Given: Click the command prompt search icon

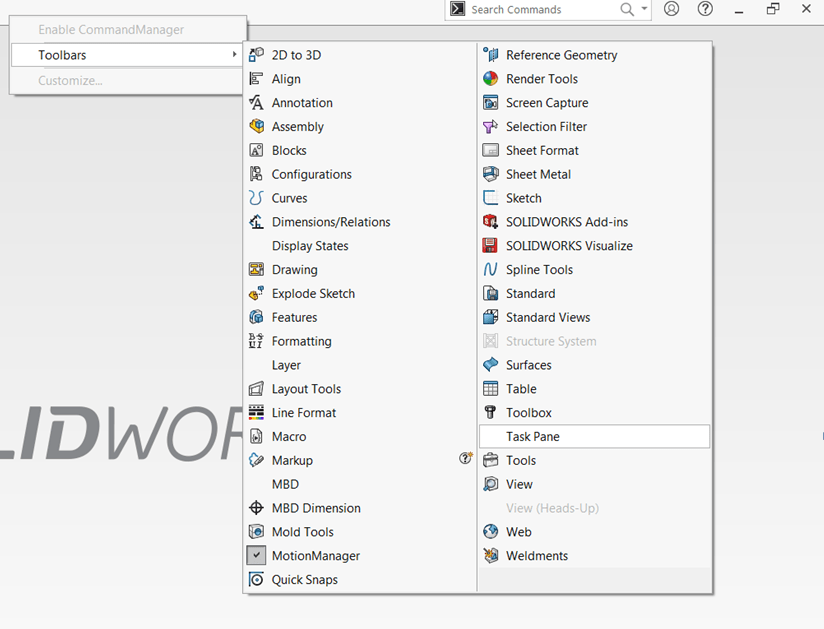Looking at the screenshot, I should click(458, 9).
